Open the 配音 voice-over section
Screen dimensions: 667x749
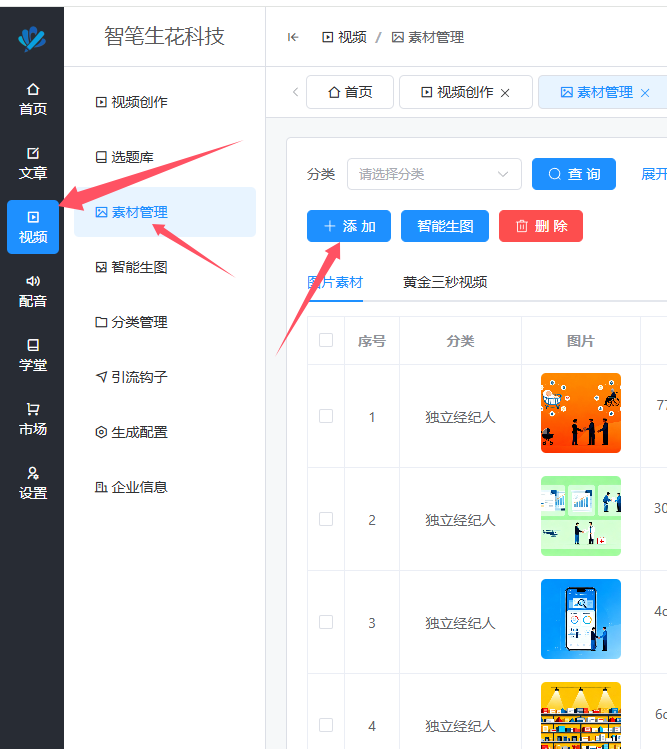[33, 291]
